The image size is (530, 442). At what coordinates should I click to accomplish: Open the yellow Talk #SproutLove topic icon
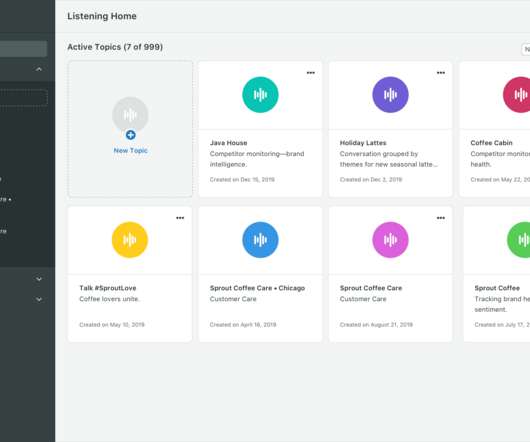pyautogui.click(x=130, y=240)
